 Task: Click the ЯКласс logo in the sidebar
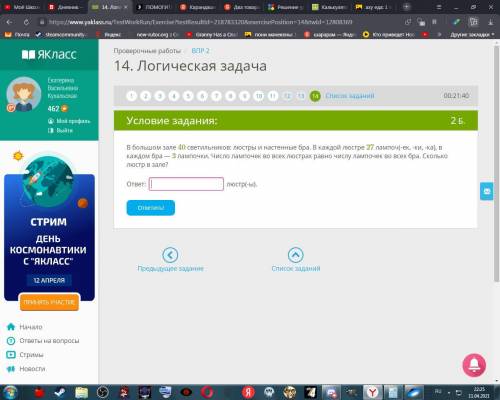(x=49, y=54)
